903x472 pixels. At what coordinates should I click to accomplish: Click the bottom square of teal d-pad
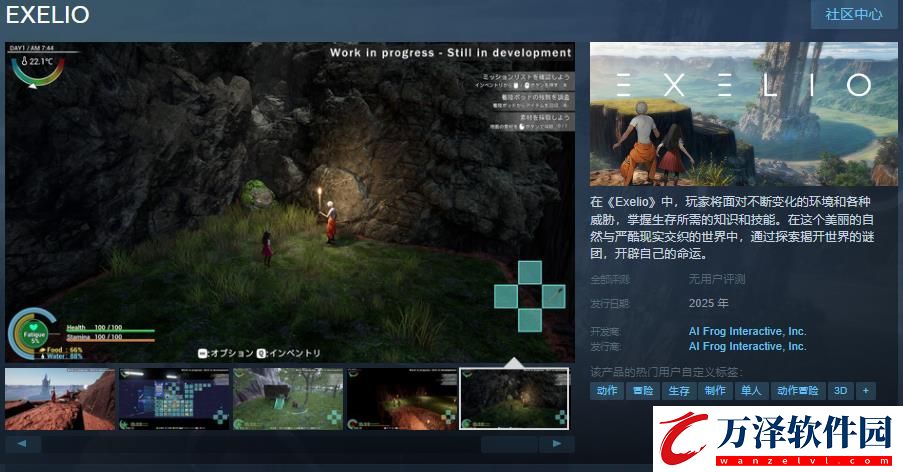(x=529, y=321)
